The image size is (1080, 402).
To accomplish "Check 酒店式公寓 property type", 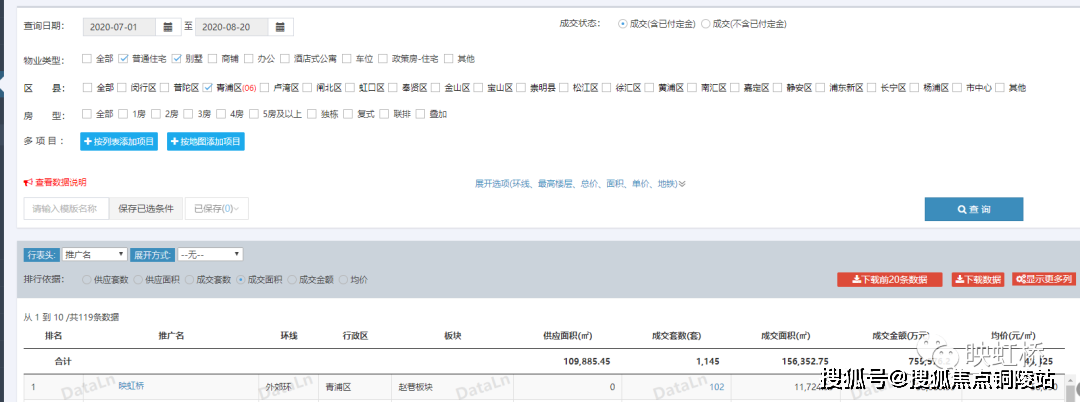I will coord(284,59).
